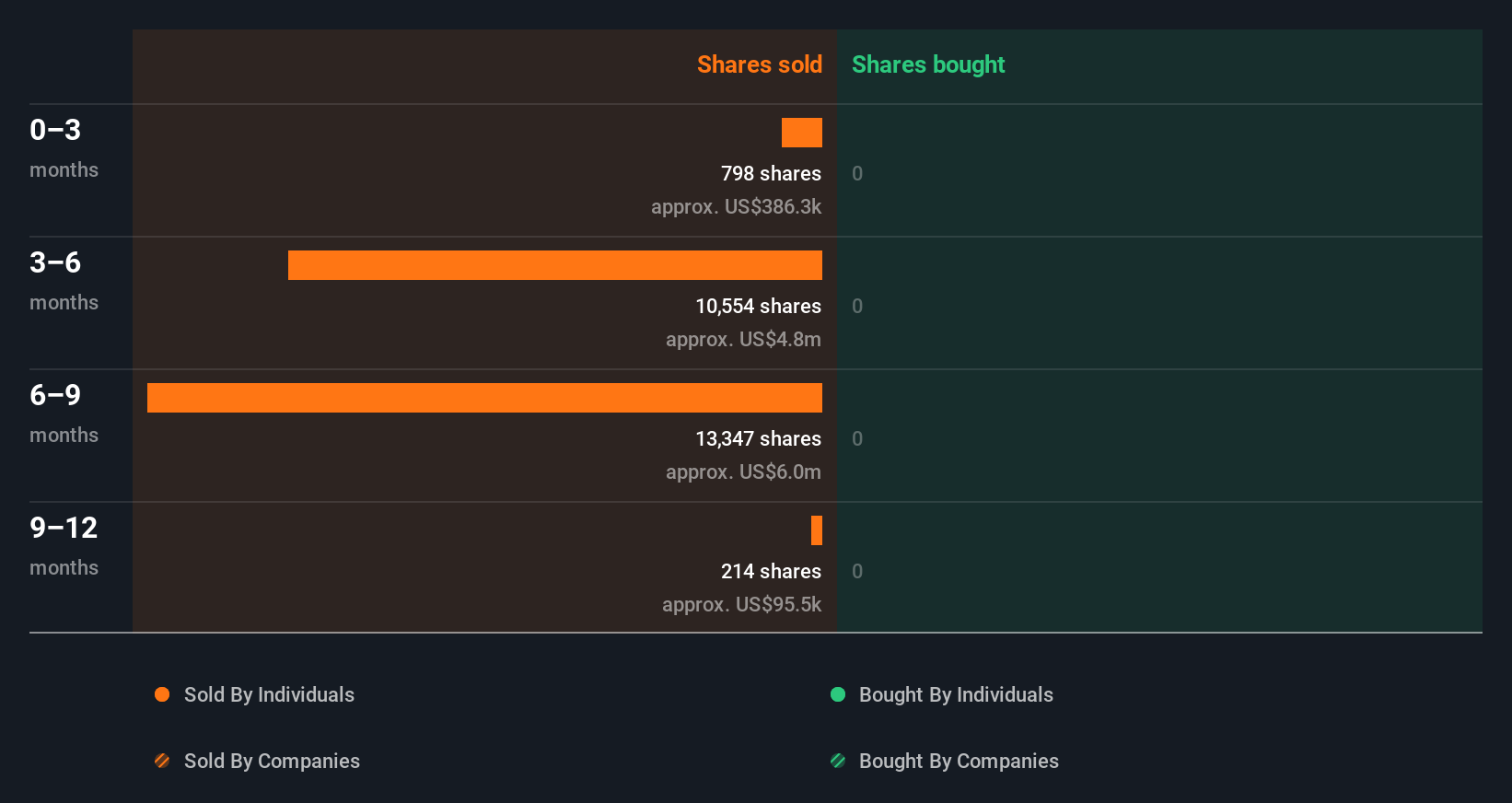Image resolution: width=1512 pixels, height=803 pixels.
Task: Click the 9–12 months small orange bar
Action: pyautogui.click(x=817, y=530)
